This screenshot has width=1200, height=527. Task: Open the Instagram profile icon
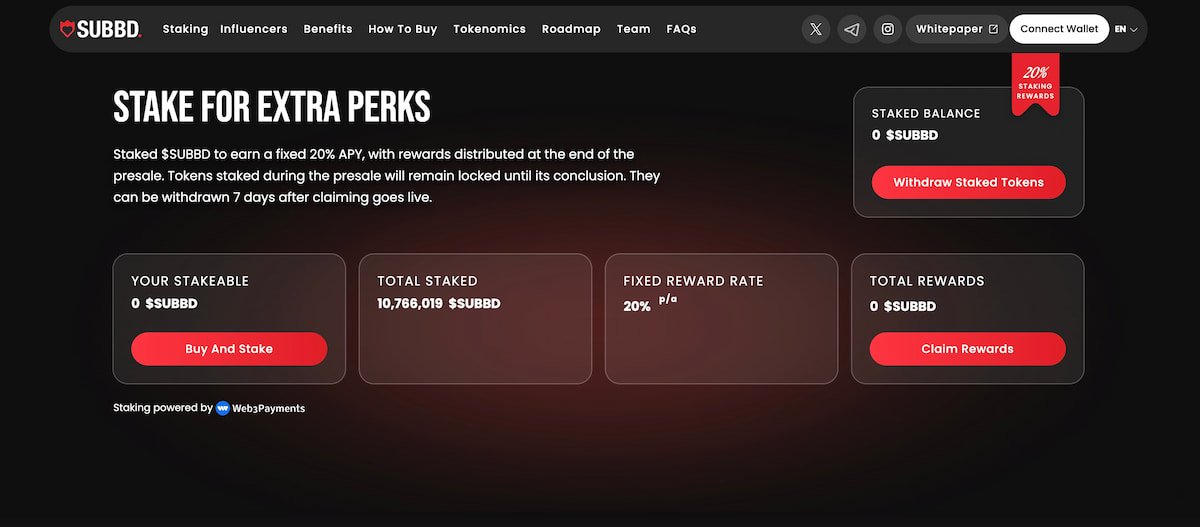pos(887,29)
